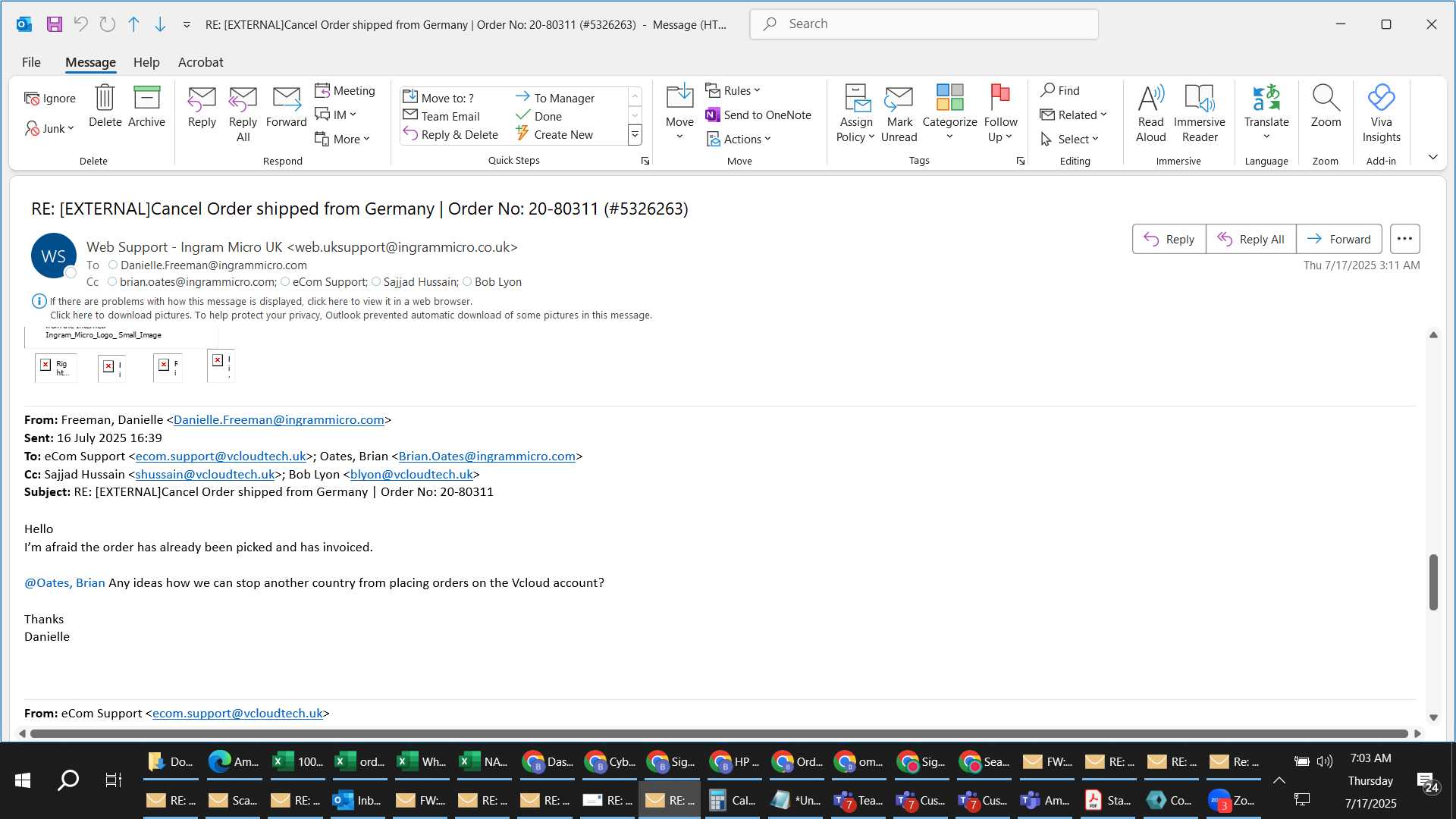Click the Undo arrow icon
Viewport: 1456px width, 819px height.
click(x=80, y=24)
